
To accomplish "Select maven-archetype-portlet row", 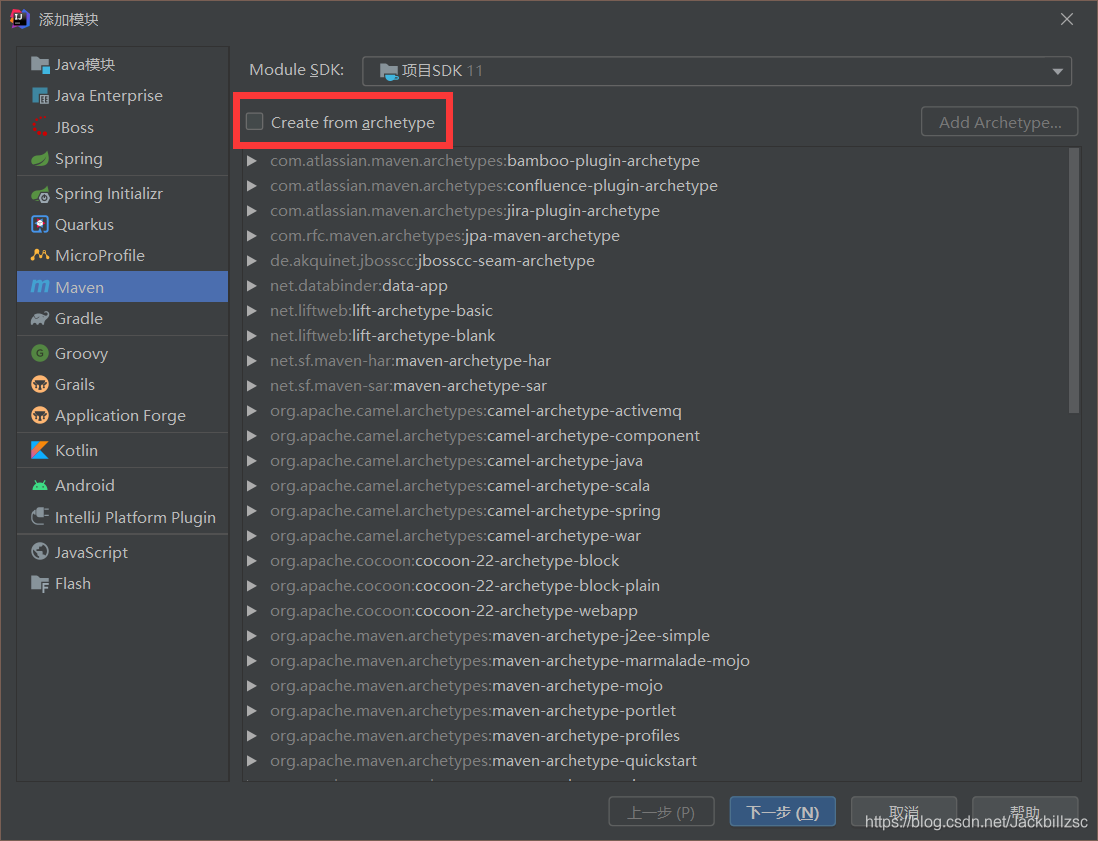I will click(655, 711).
